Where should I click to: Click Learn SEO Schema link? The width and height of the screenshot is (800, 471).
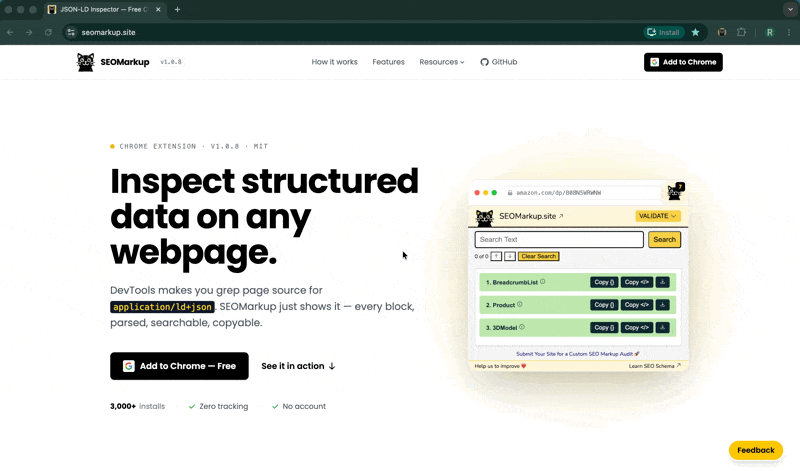(655, 366)
